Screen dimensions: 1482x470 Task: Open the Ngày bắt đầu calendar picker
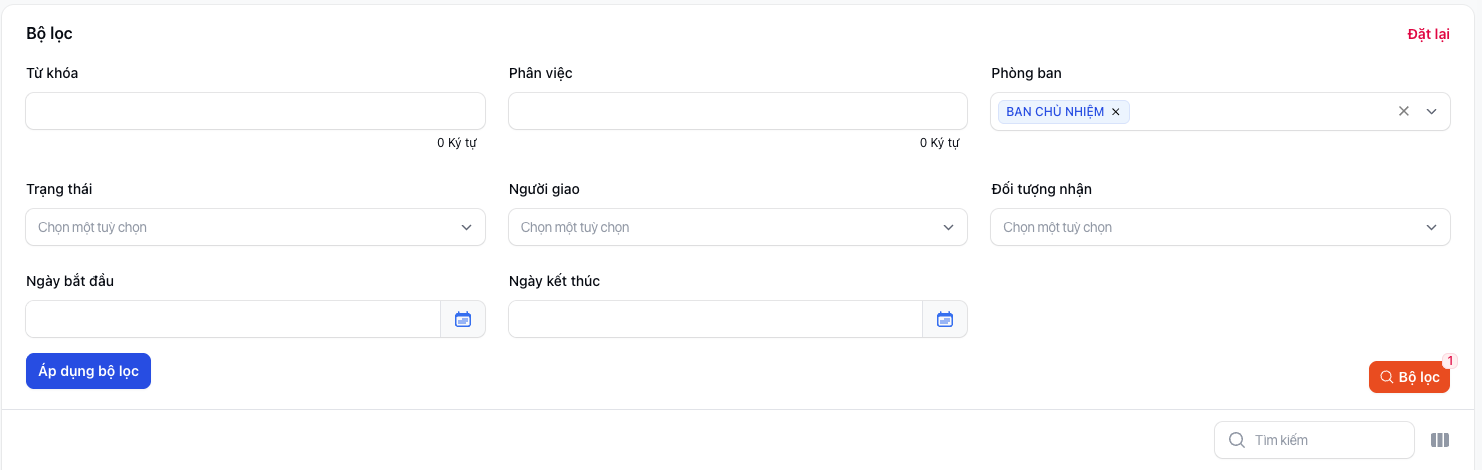coord(463,319)
